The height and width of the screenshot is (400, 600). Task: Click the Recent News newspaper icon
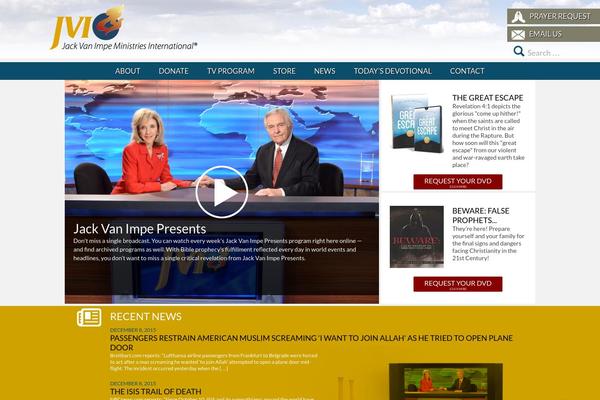(x=89, y=317)
